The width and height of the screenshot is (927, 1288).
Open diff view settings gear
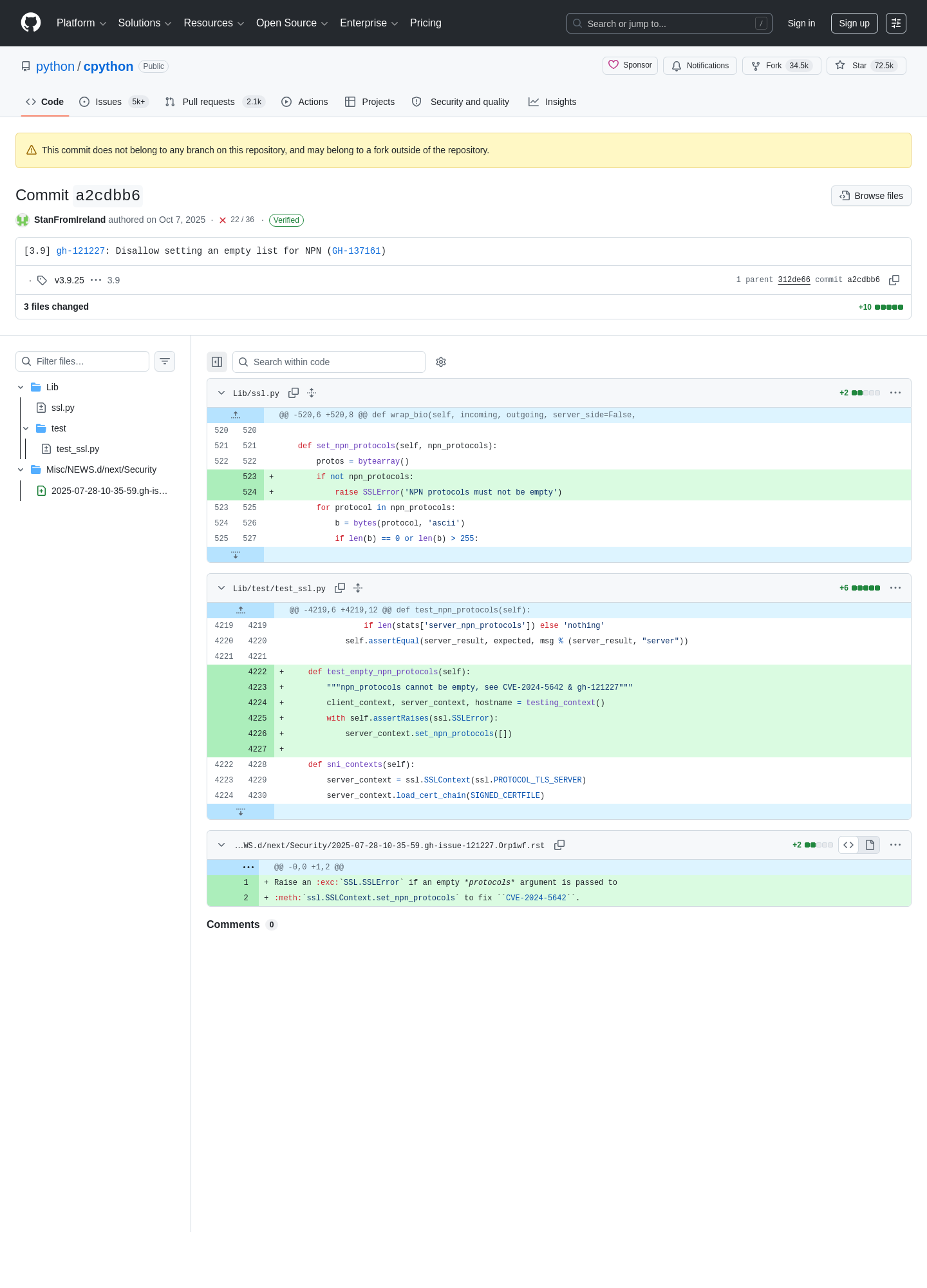click(x=441, y=362)
